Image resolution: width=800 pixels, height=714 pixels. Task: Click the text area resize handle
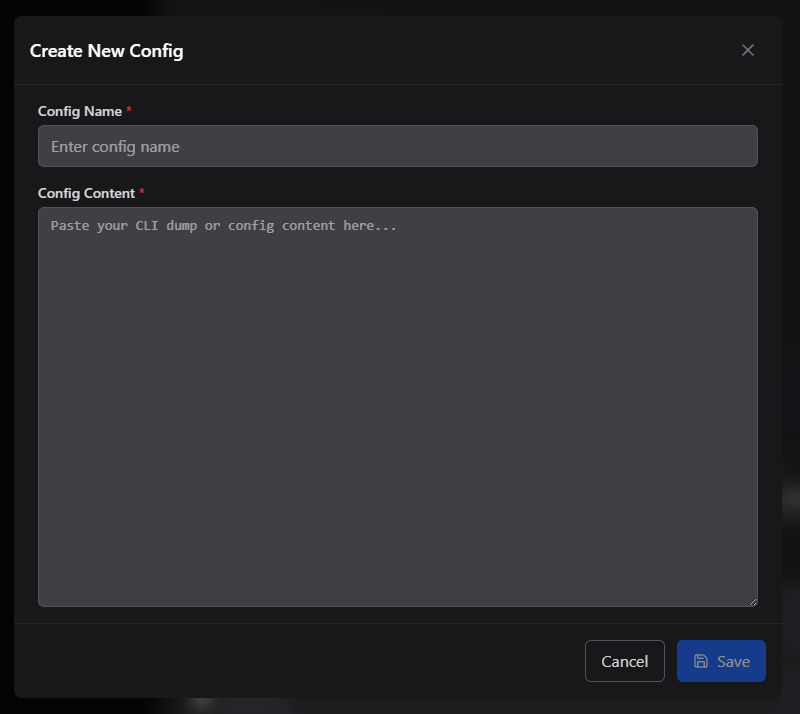(753, 602)
